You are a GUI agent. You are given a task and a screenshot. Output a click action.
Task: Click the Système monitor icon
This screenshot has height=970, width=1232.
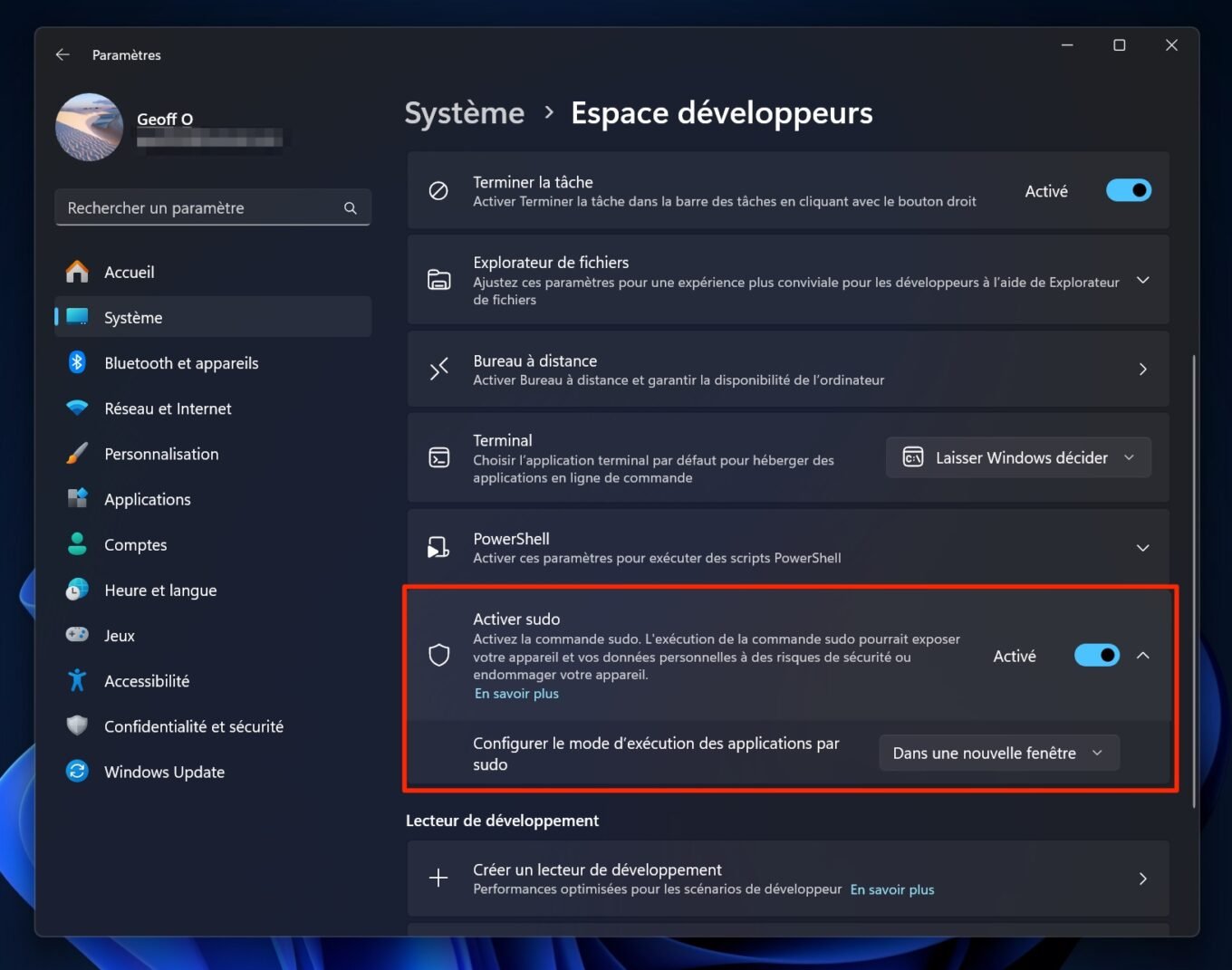[x=78, y=317]
